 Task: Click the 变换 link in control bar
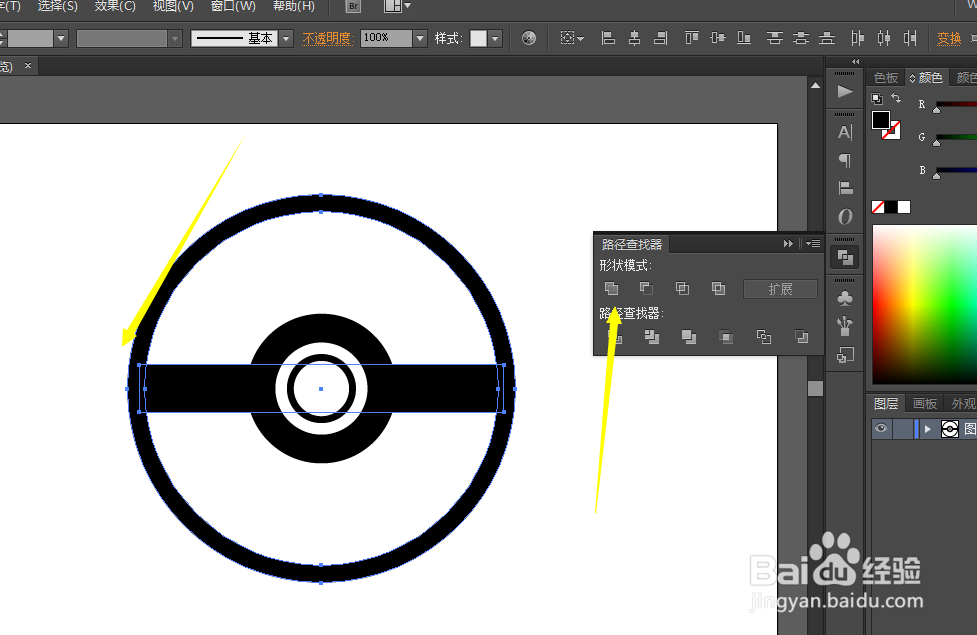(x=949, y=39)
